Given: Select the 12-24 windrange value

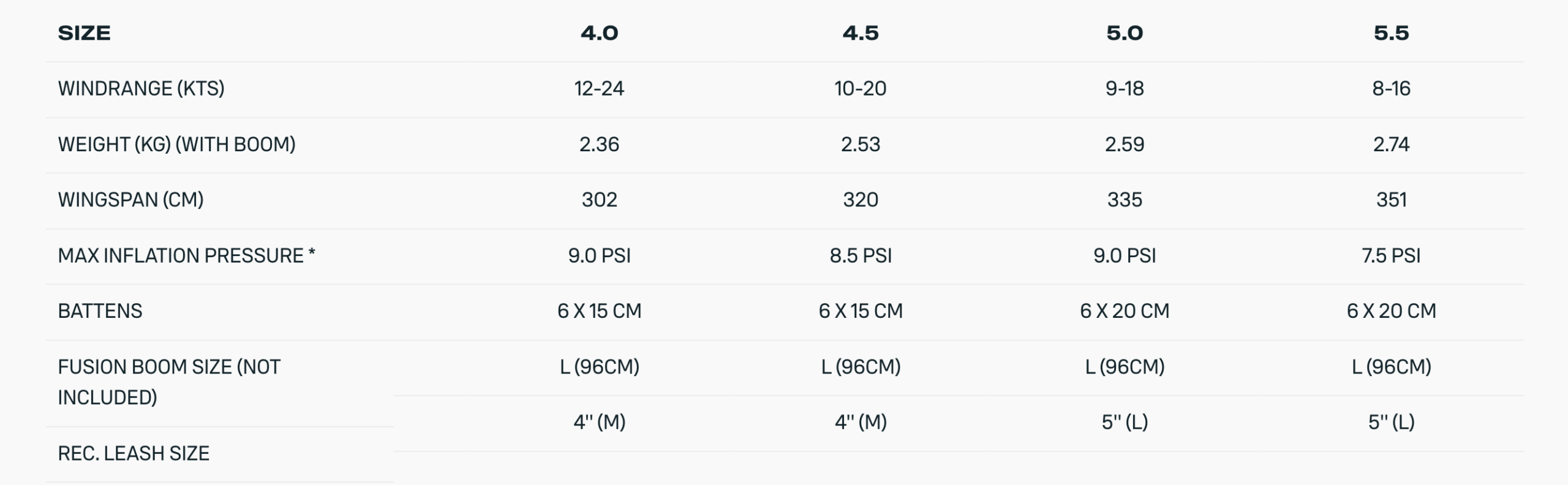Looking at the screenshot, I should click(x=599, y=89).
